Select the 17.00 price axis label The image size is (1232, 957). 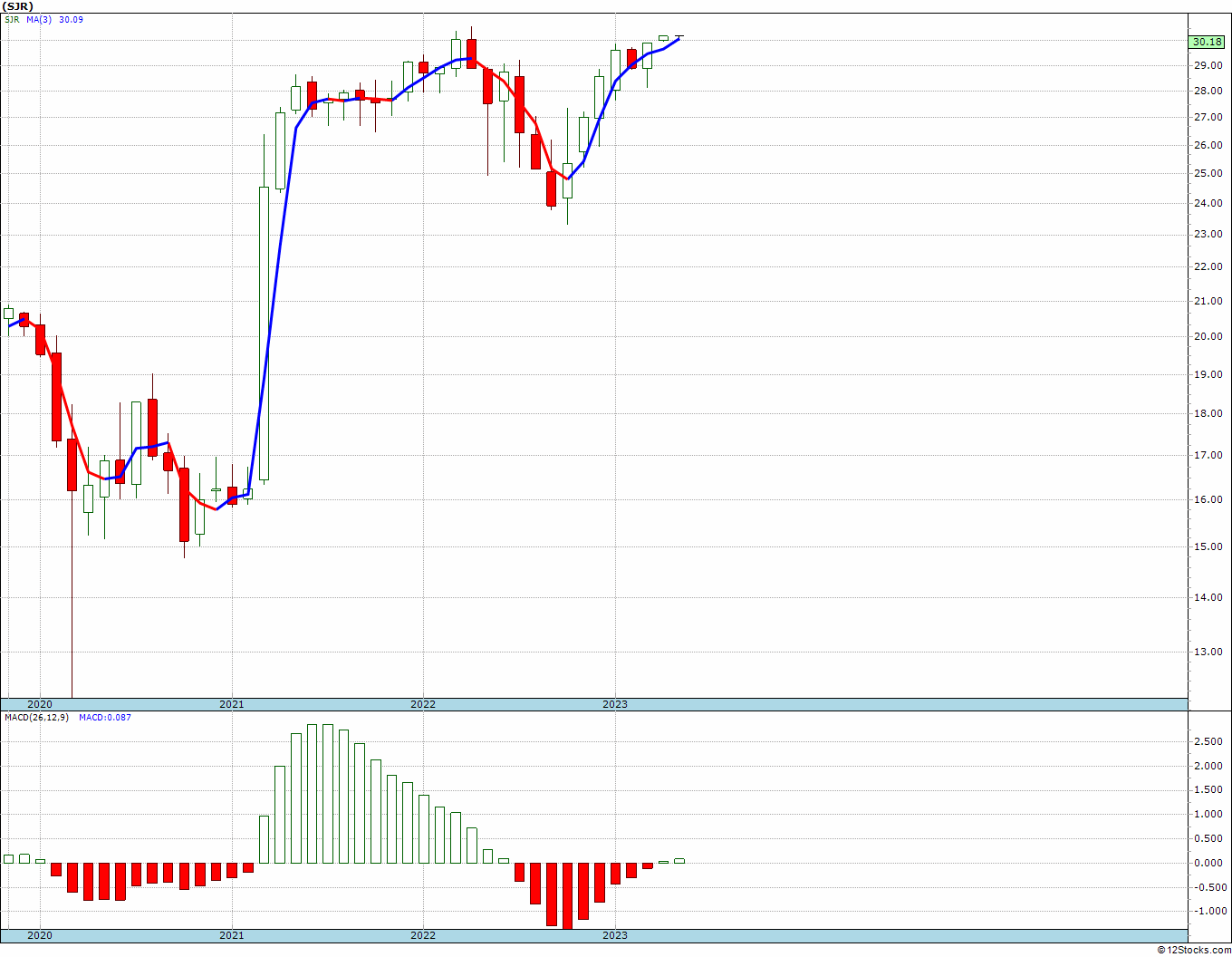[1208, 456]
